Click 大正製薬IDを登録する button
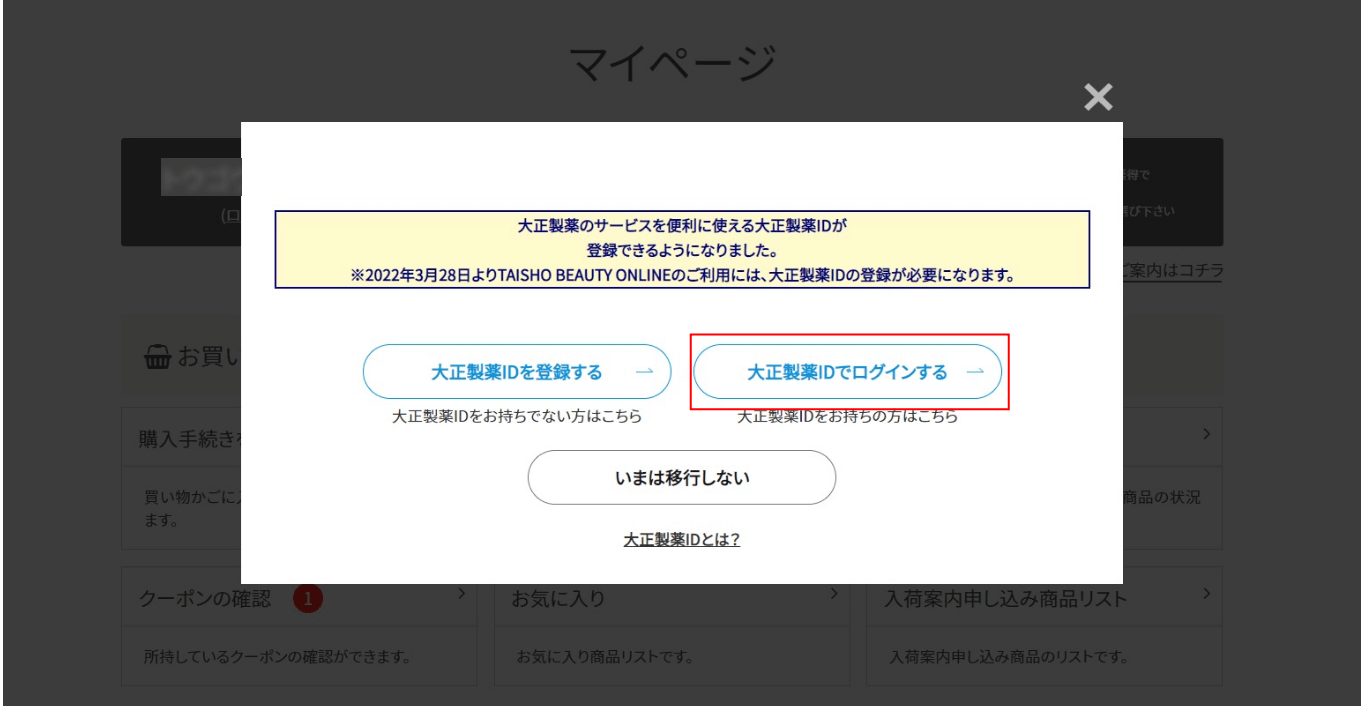 [x=517, y=372]
